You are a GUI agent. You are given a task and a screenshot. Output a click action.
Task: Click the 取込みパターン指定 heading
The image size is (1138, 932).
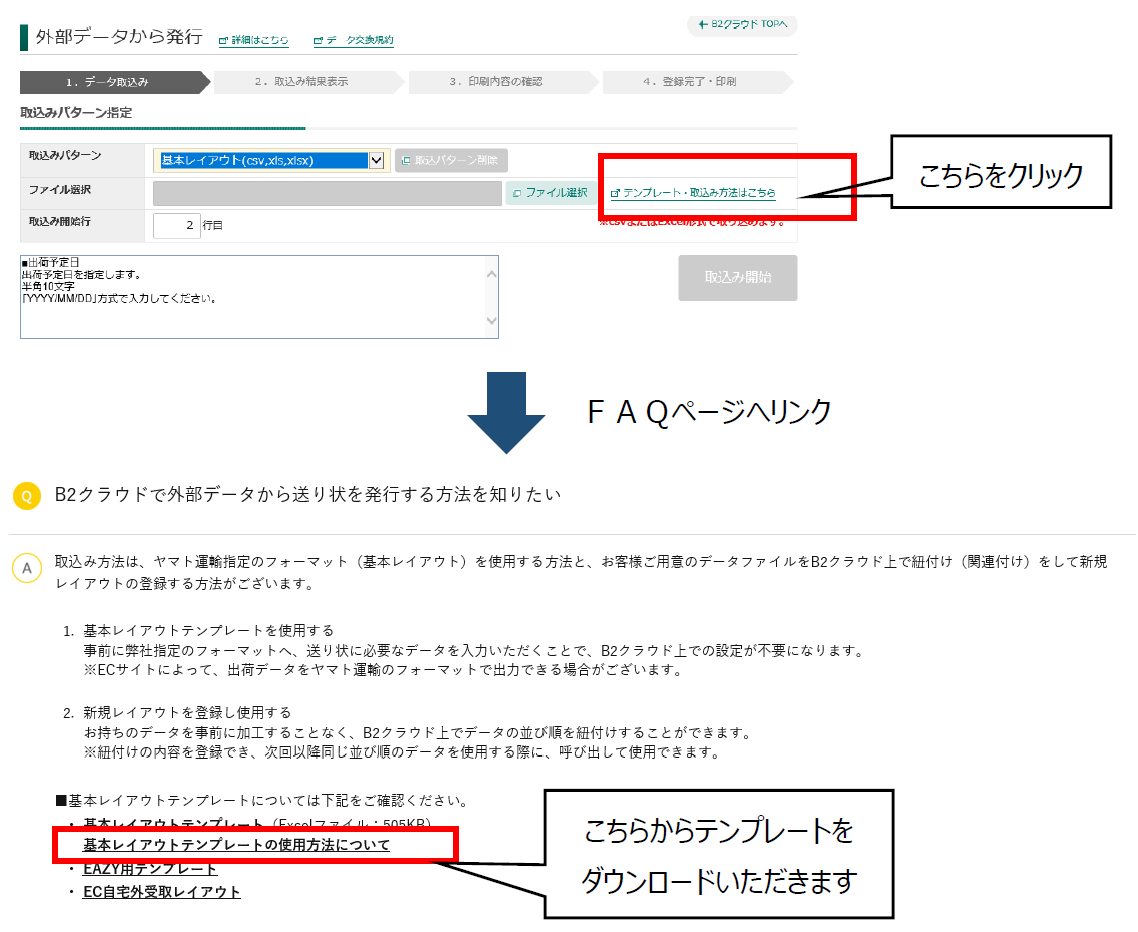(x=76, y=113)
